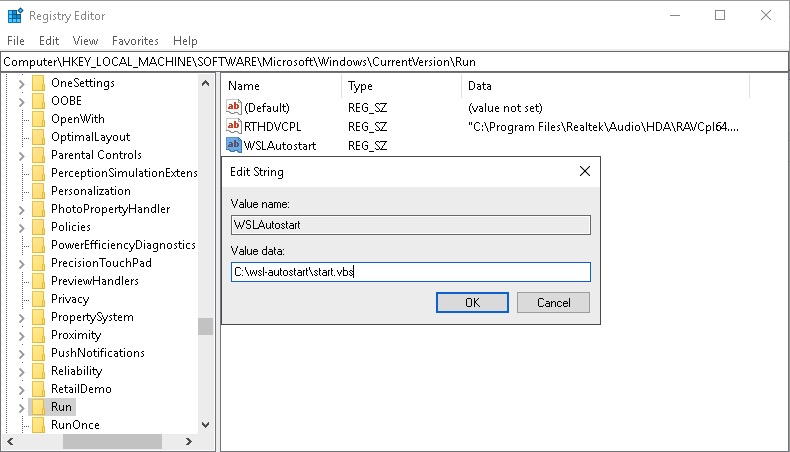Expand the Proximity tree node
Screen dimensions: 790x452
point(21,336)
